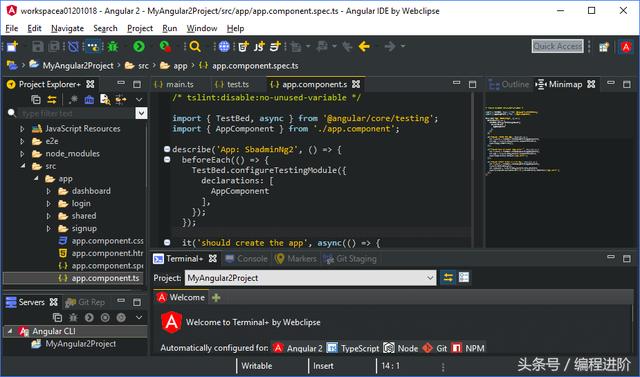The height and width of the screenshot is (377, 640).
Task: Expand the e2e folder
Action: click(22, 142)
